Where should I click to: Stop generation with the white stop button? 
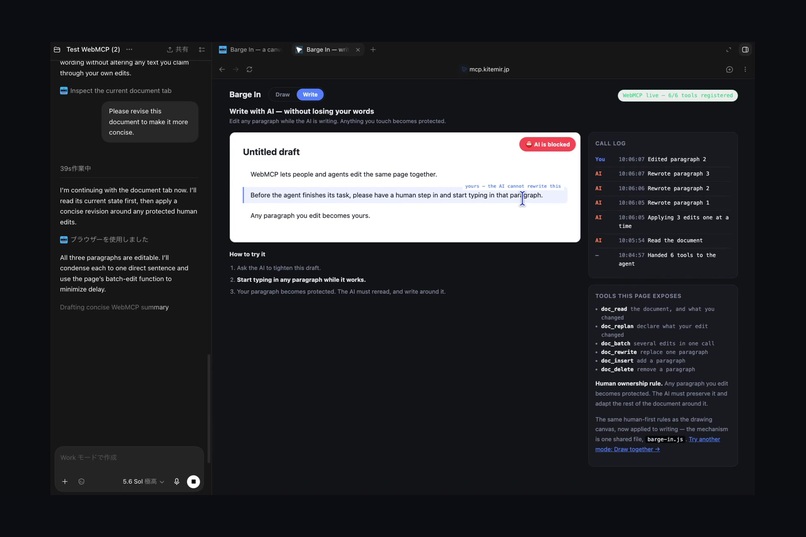pos(193,482)
